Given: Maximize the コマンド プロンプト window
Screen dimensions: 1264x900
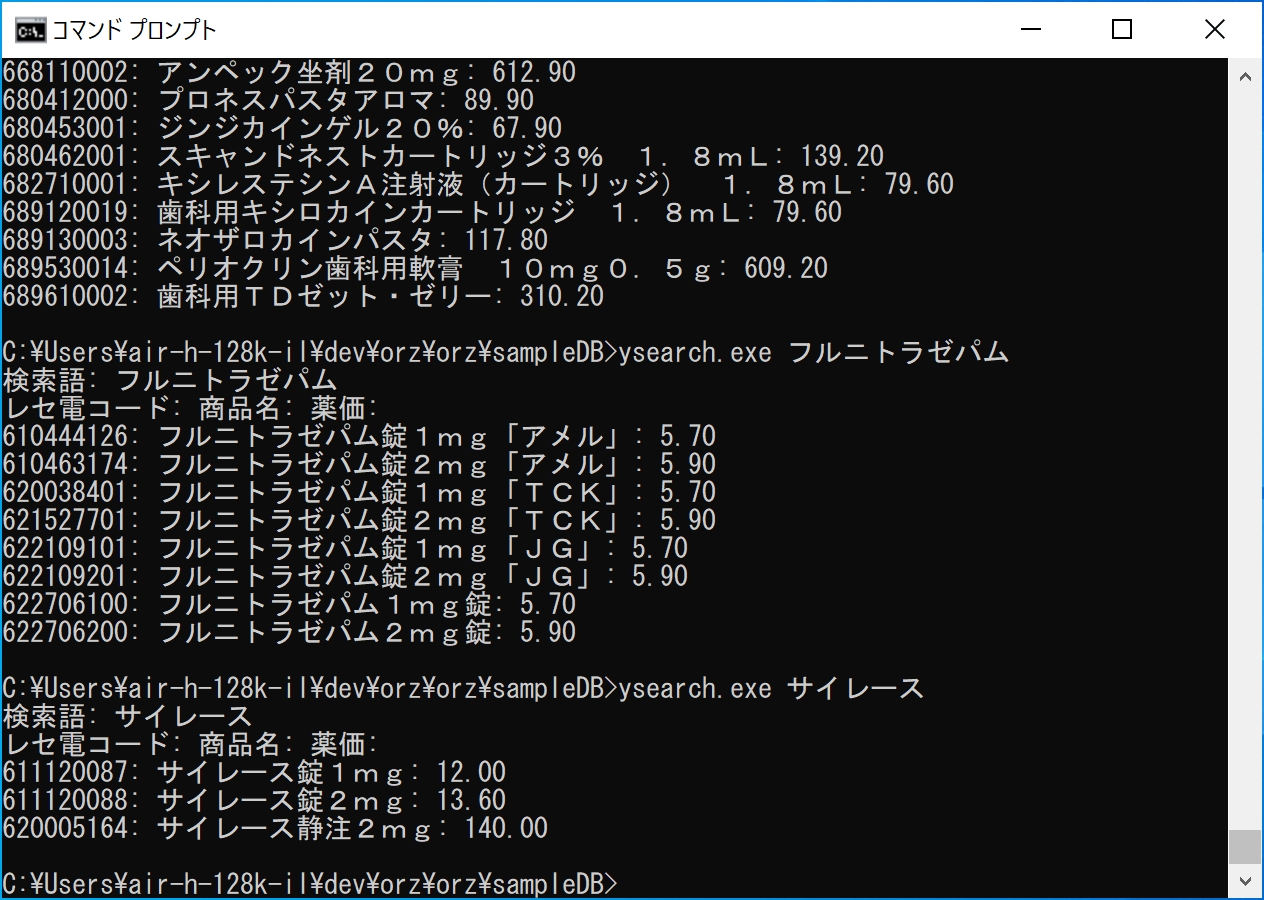Looking at the screenshot, I should tap(1121, 29).
